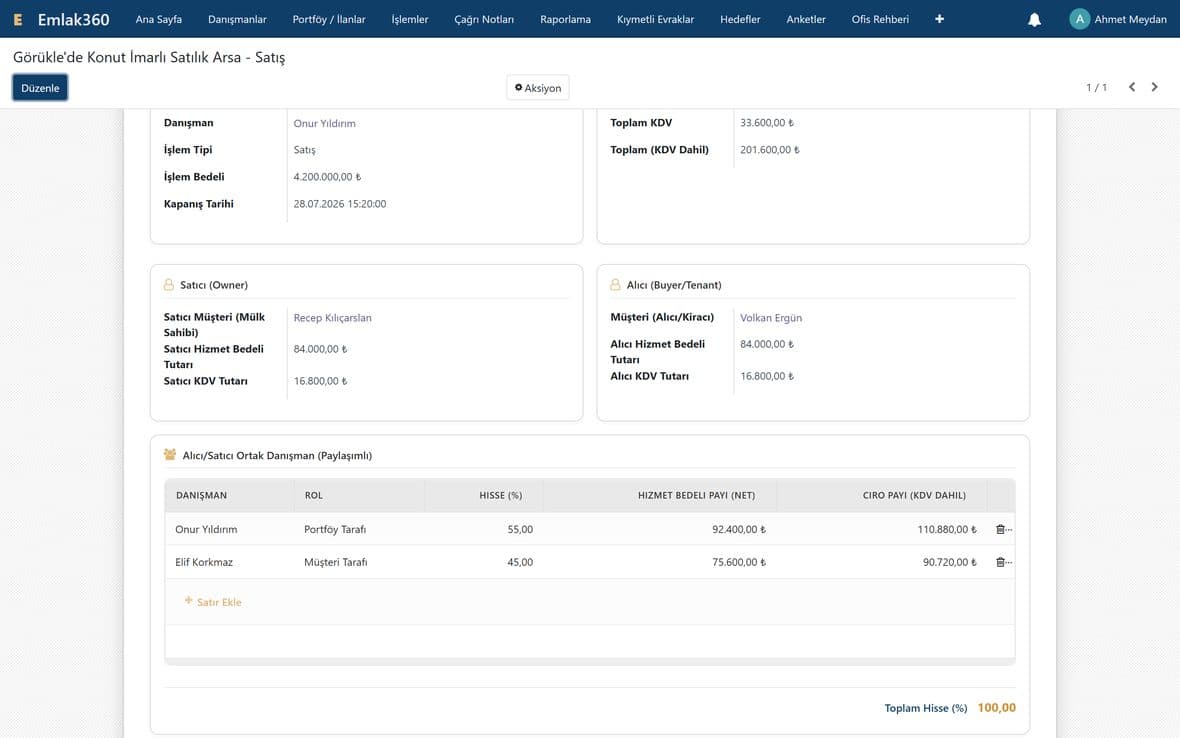Viewport: 1180px width, 738px height.
Task: Delete Onur Yıldırım row with trash icon
Action: [1000, 530]
